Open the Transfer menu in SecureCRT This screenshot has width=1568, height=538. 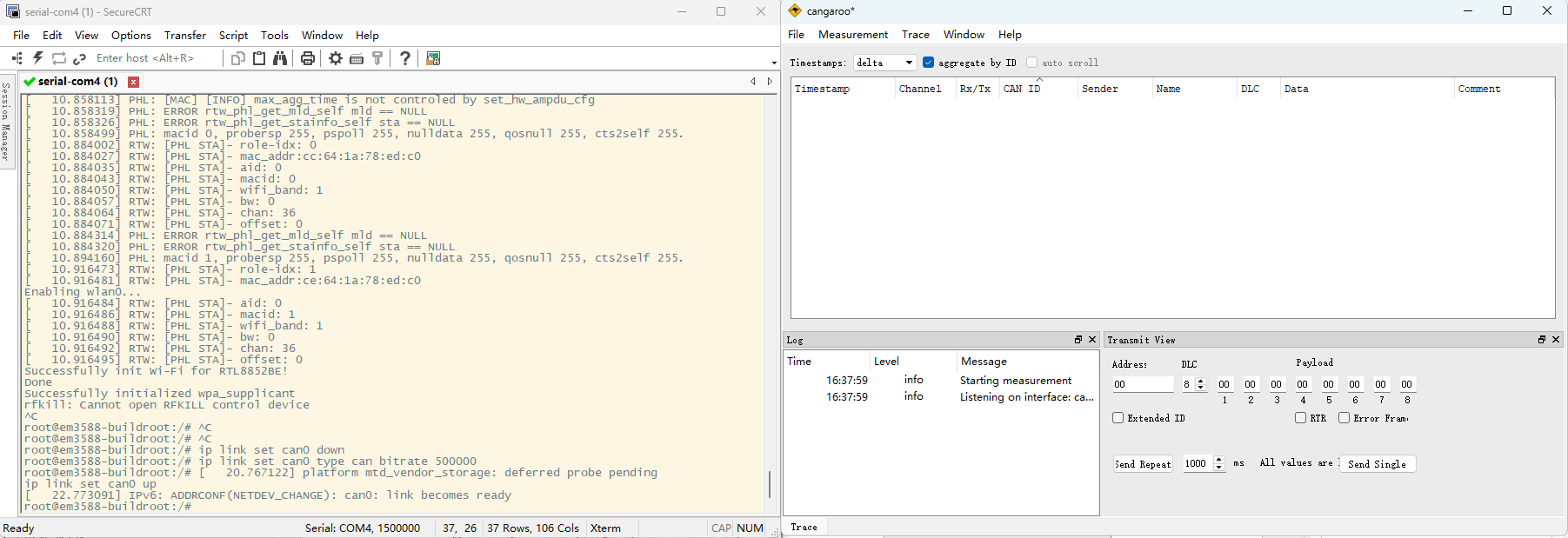(x=185, y=35)
